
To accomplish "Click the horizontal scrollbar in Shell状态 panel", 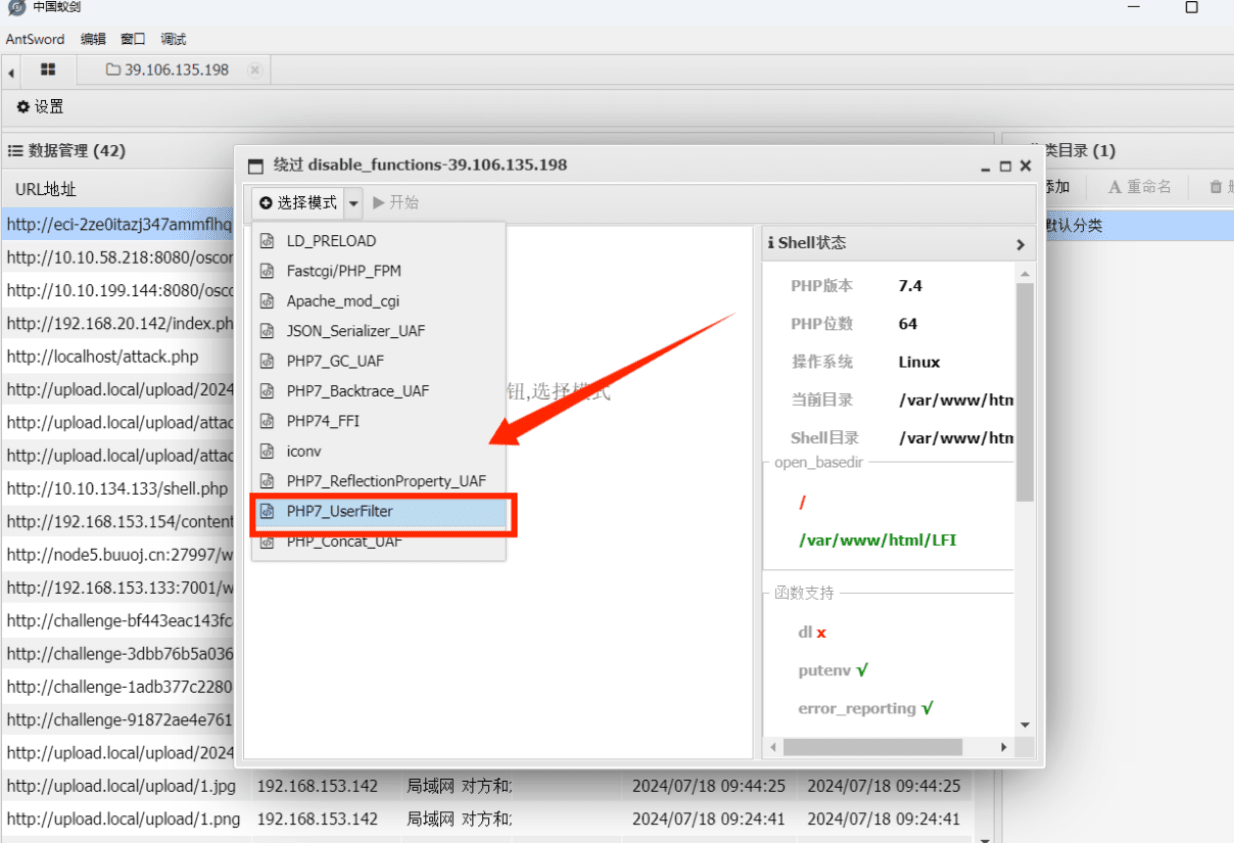I will click(x=872, y=747).
